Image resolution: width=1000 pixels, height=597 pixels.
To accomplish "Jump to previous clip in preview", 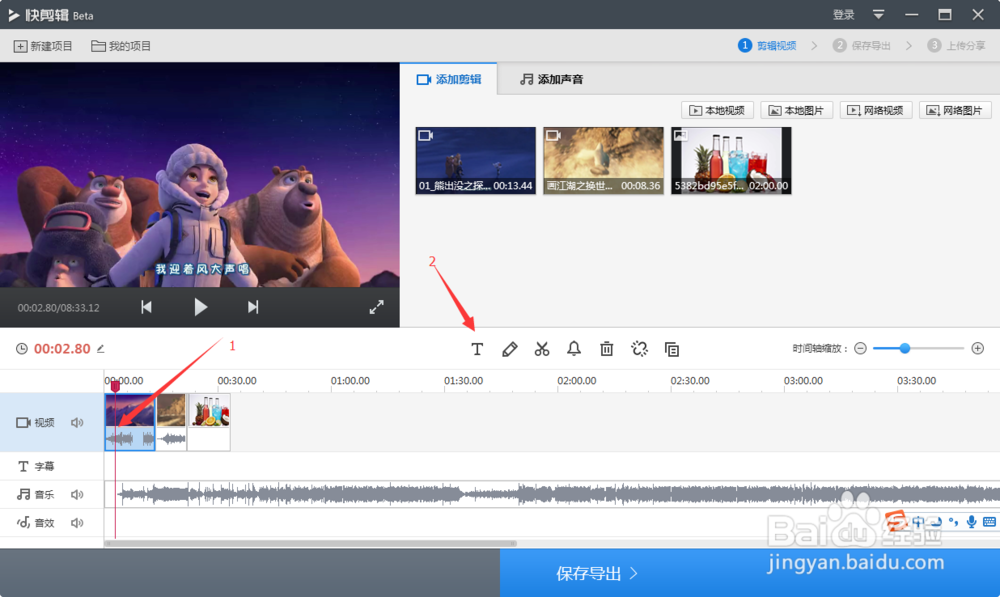I will [146, 307].
